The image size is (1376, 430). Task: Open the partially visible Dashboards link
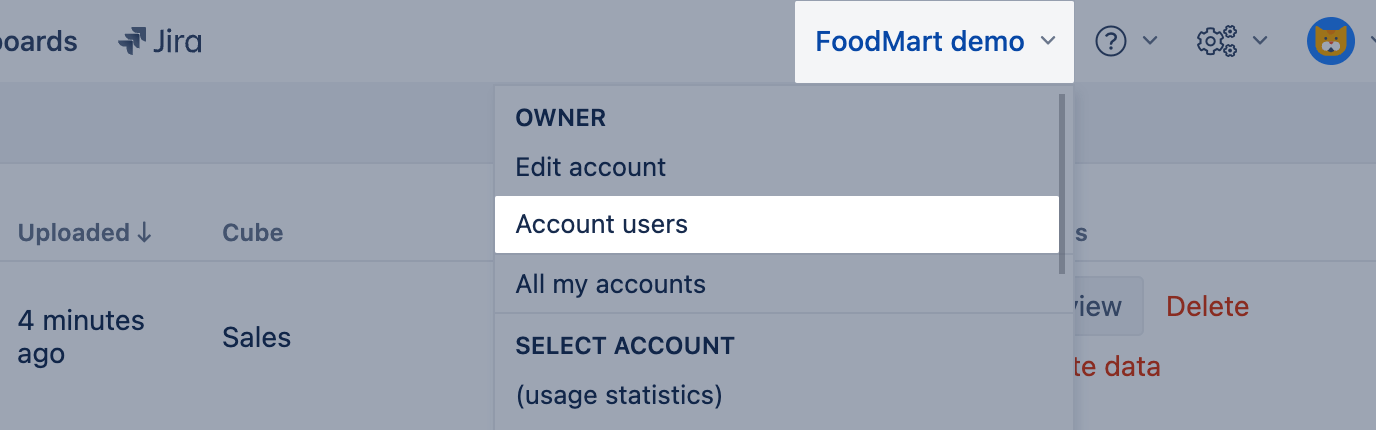coord(38,42)
